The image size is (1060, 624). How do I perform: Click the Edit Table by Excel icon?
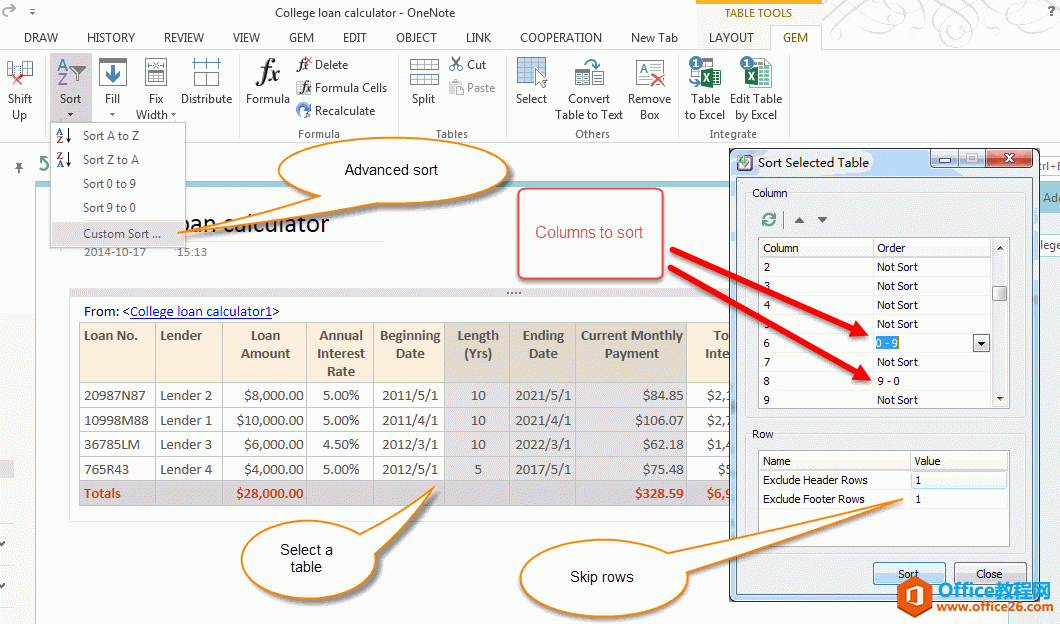pos(756,74)
